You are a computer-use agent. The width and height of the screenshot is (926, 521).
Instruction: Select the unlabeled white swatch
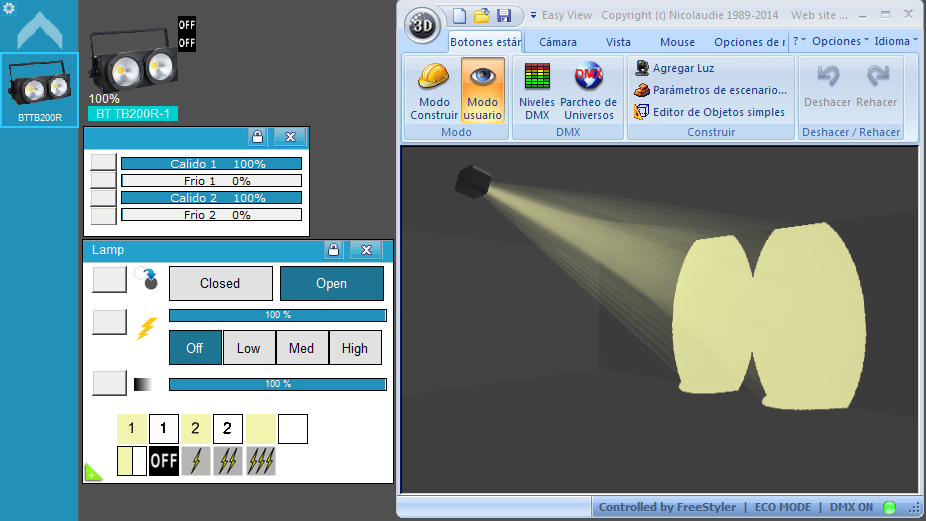pos(292,429)
